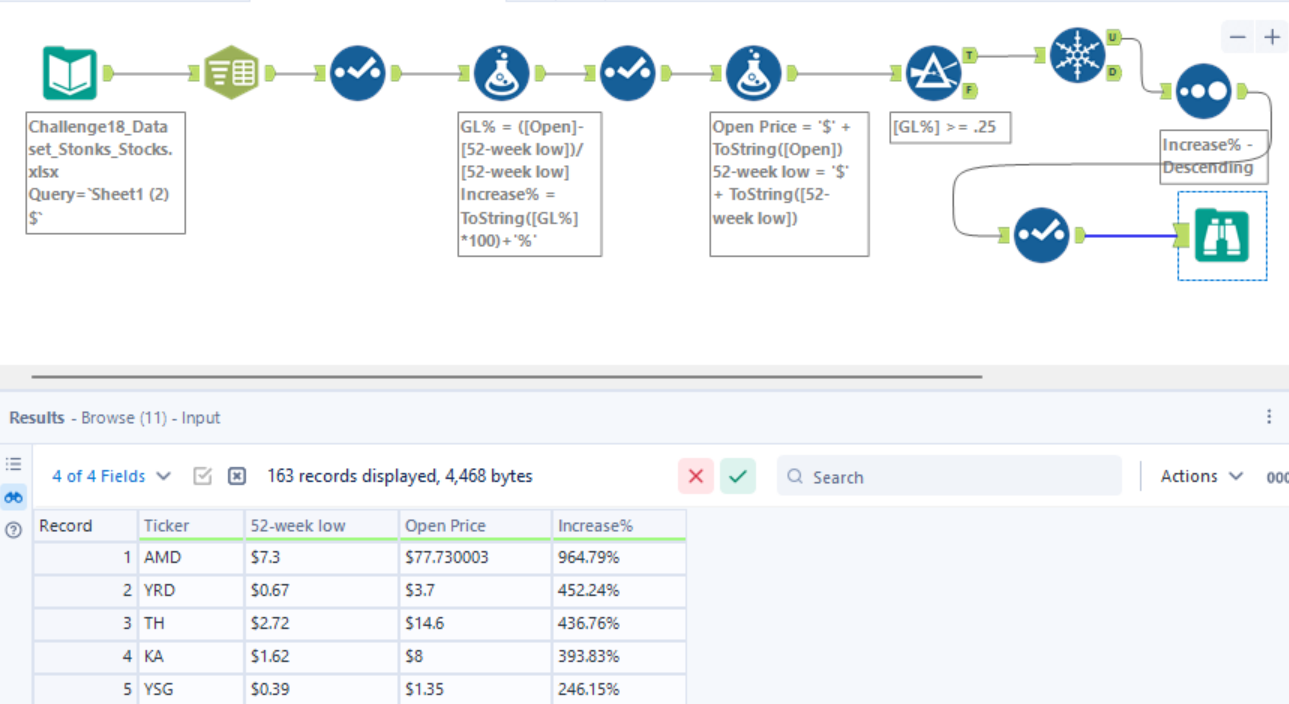Click the Filter tool's True output anchor
The width and height of the screenshot is (1289, 704).
click(970, 56)
